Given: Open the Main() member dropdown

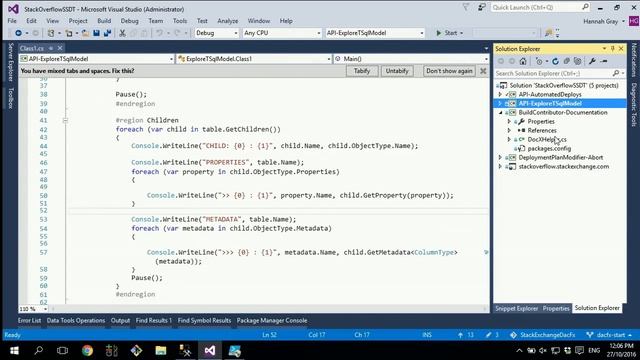Looking at the screenshot, I should (411, 59).
